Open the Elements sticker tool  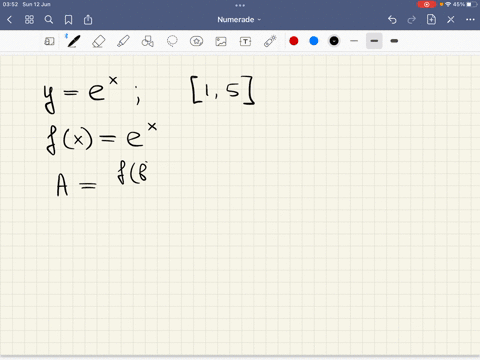pyautogui.click(x=196, y=41)
